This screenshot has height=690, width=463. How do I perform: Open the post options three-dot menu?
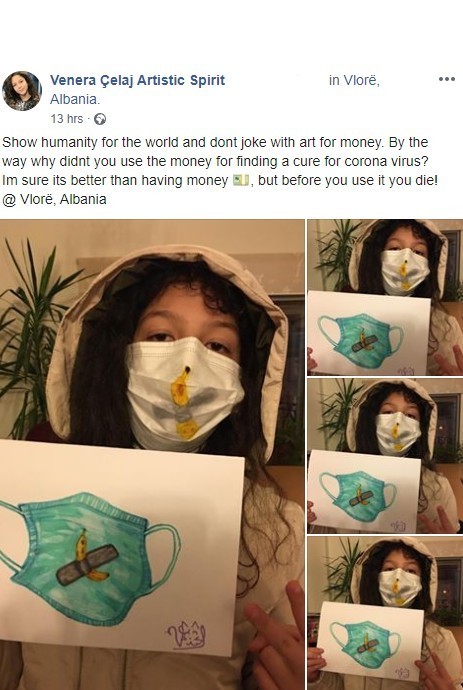[x=446, y=79]
